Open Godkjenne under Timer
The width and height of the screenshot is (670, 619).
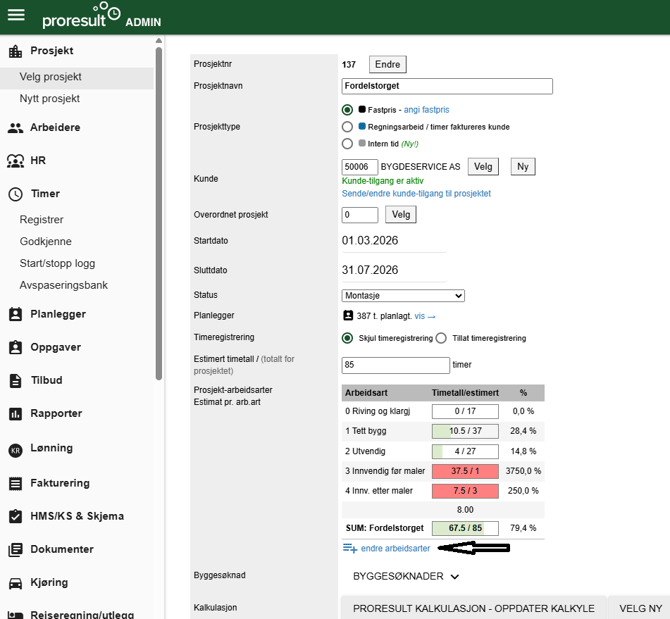[x=46, y=241]
